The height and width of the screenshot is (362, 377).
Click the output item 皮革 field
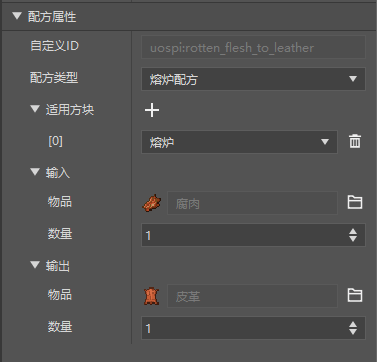(x=252, y=296)
